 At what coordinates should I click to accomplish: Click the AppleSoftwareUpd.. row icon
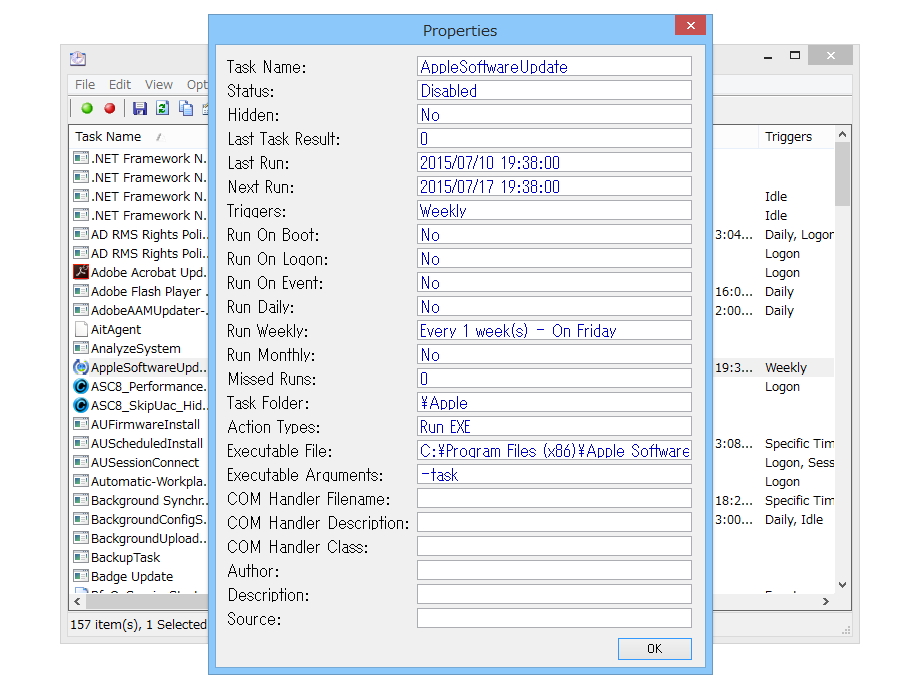pos(80,367)
